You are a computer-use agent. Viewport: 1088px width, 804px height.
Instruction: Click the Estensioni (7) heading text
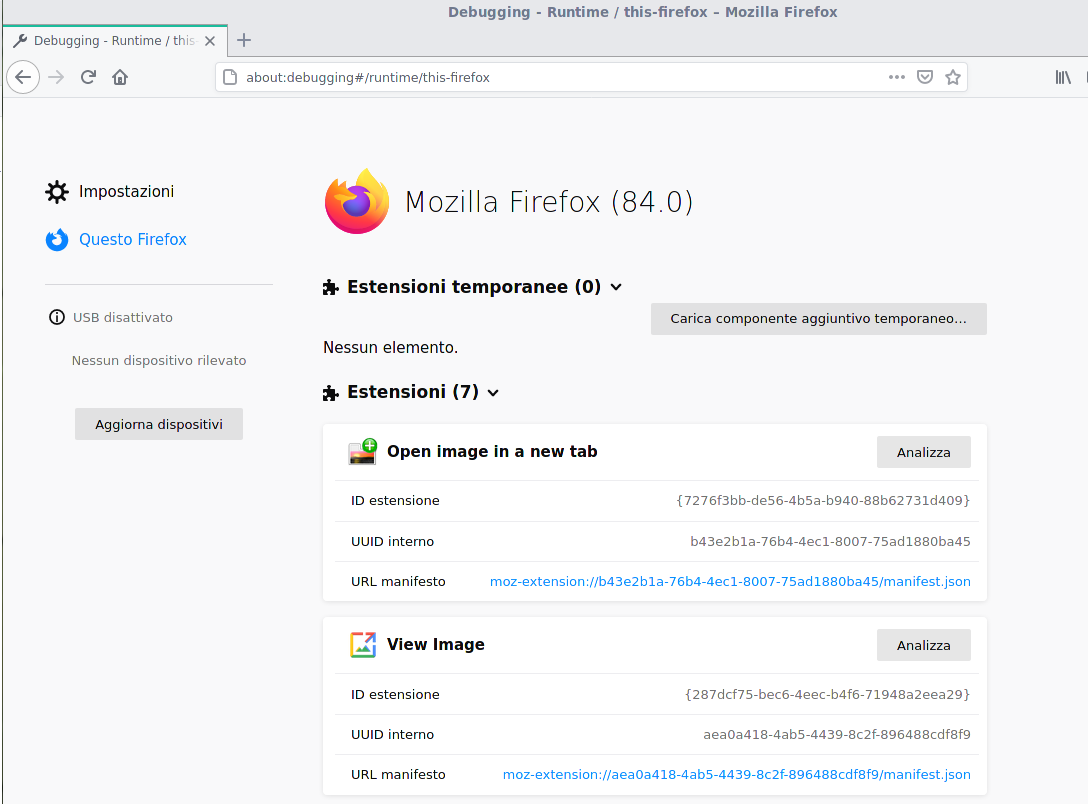click(413, 392)
